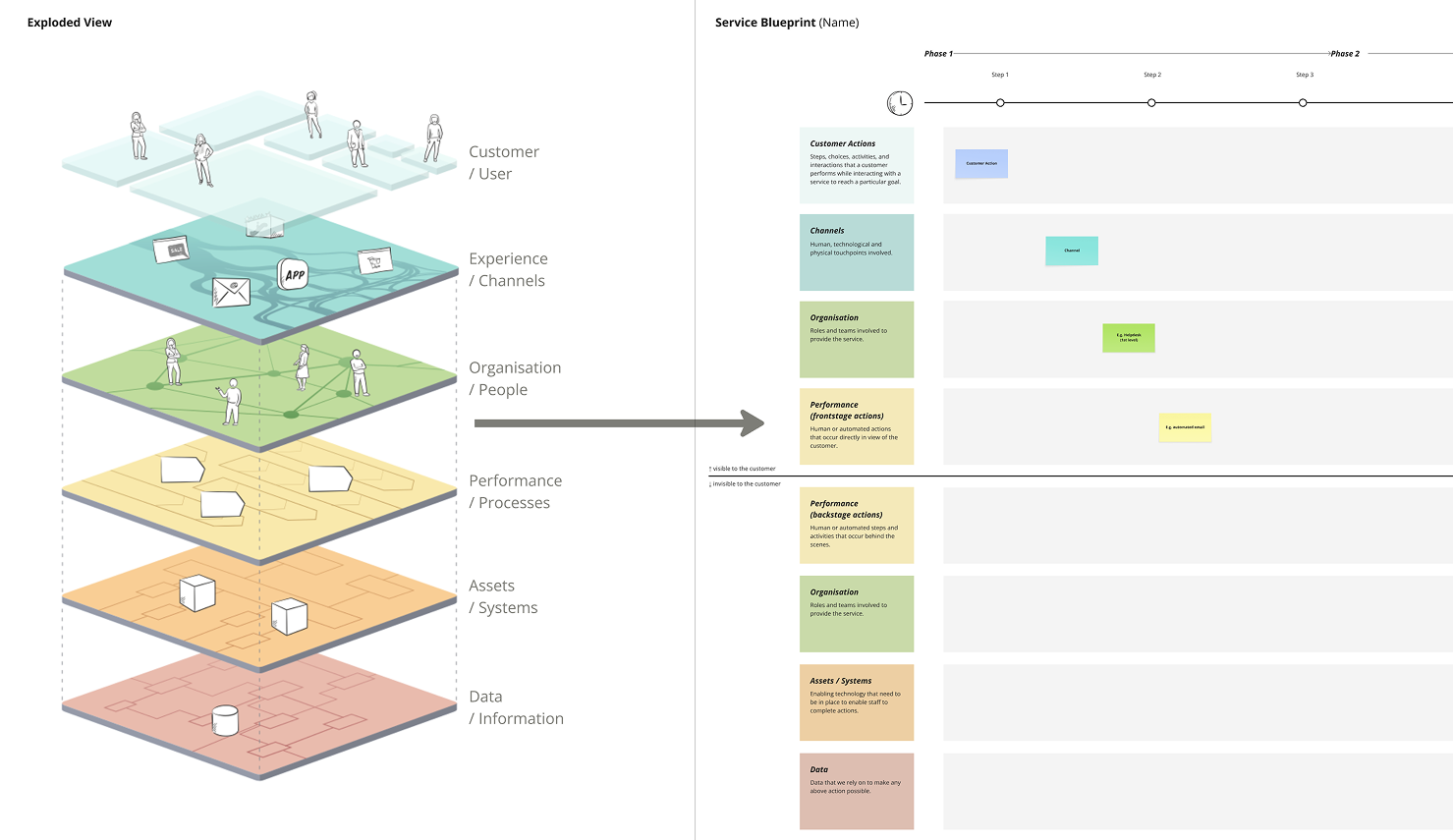Select the Data description card
Viewport: 1453px width, 840px height.
click(x=857, y=792)
